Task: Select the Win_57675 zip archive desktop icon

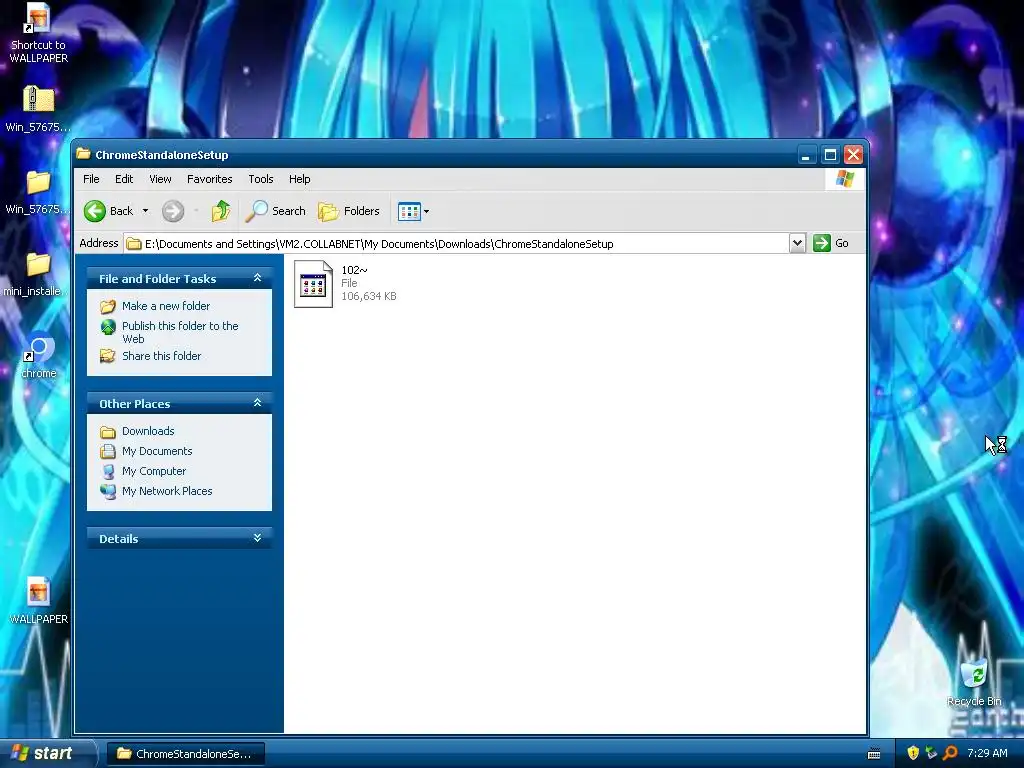Action: (39, 108)
